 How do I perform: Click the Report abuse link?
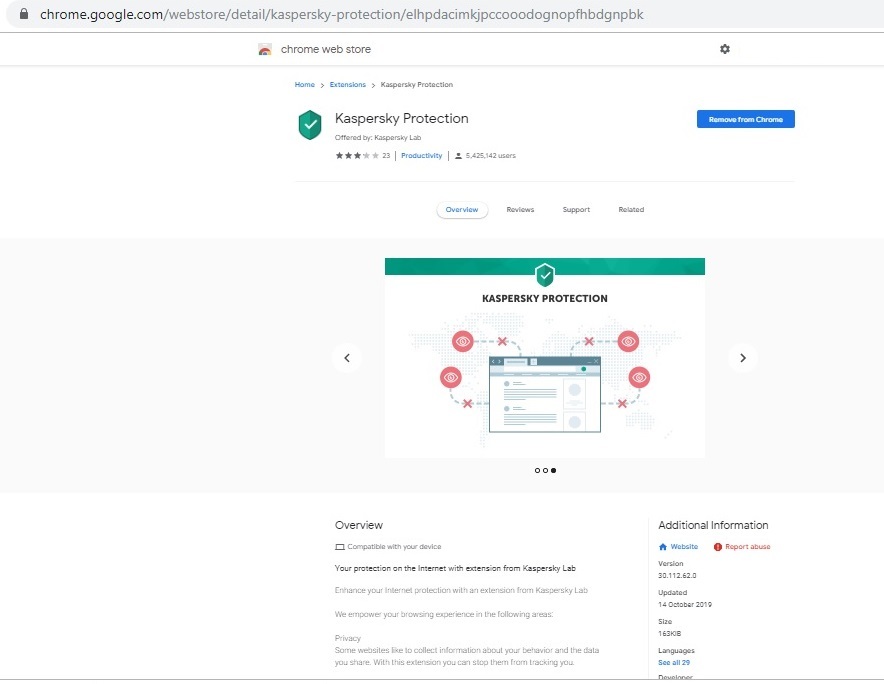(748, 546)
